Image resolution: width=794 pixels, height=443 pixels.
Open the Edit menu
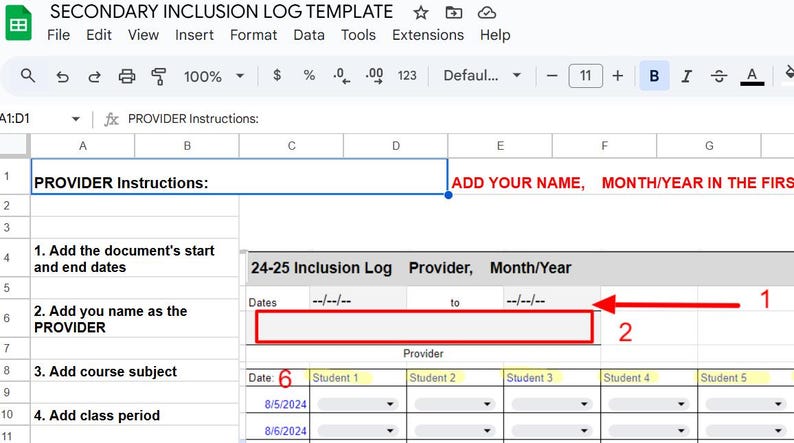point(99,35)
